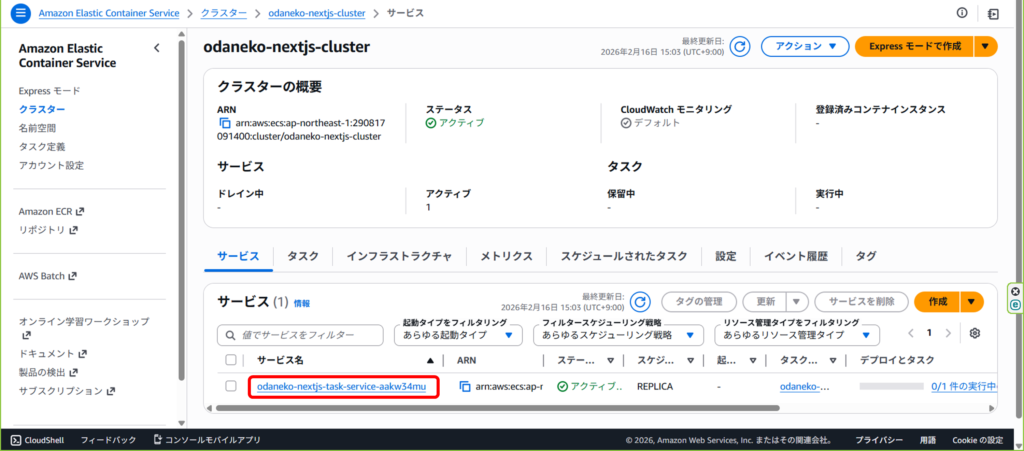Screen dimensions: 1024x451
Task: Check the odaneko-nextjs-task-service row checkbox
Action: click(232, 386)
